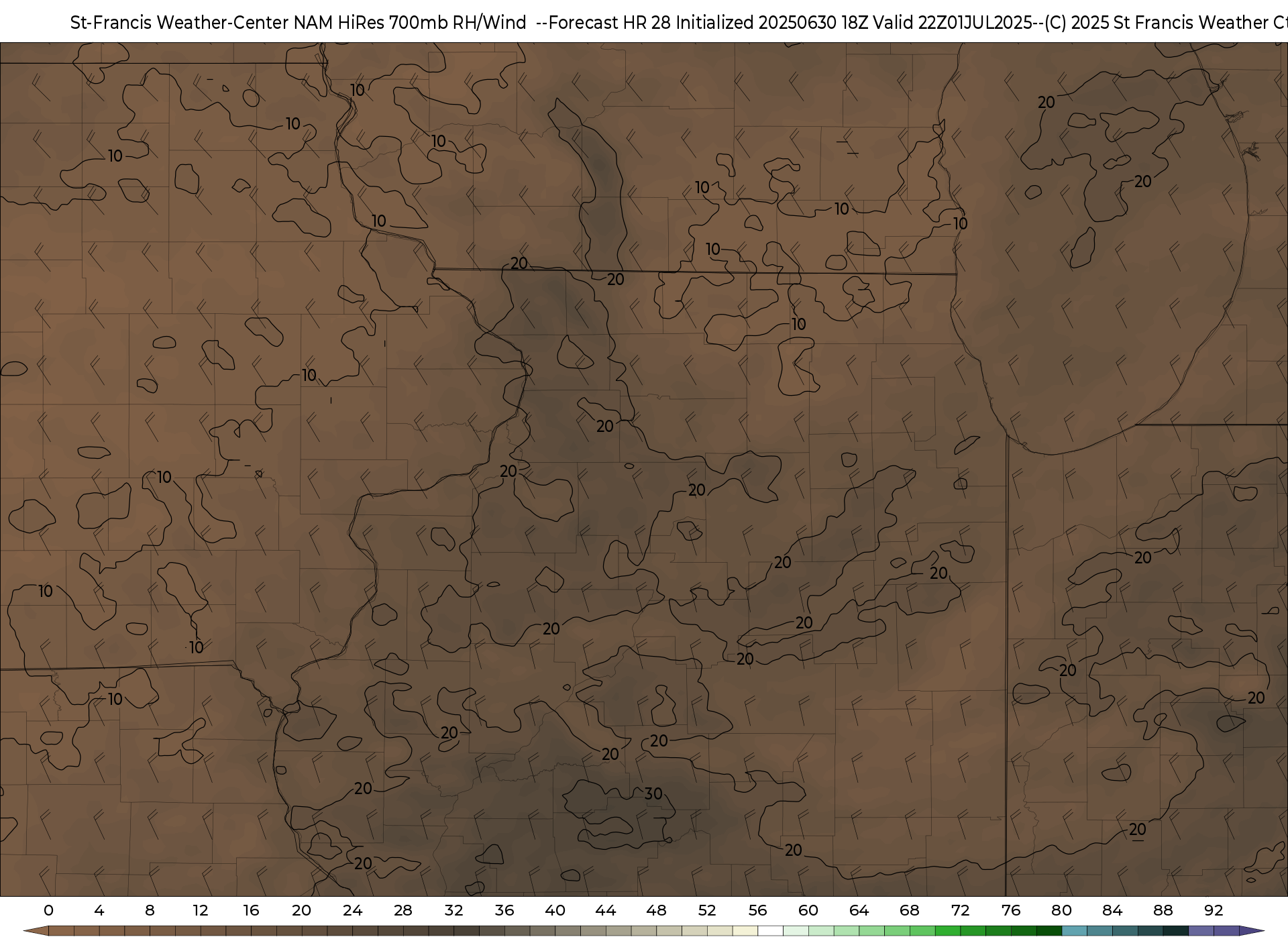Click the colorbar tick label "24"
This screenshot has height=939, width=1288.
(352, 910)
